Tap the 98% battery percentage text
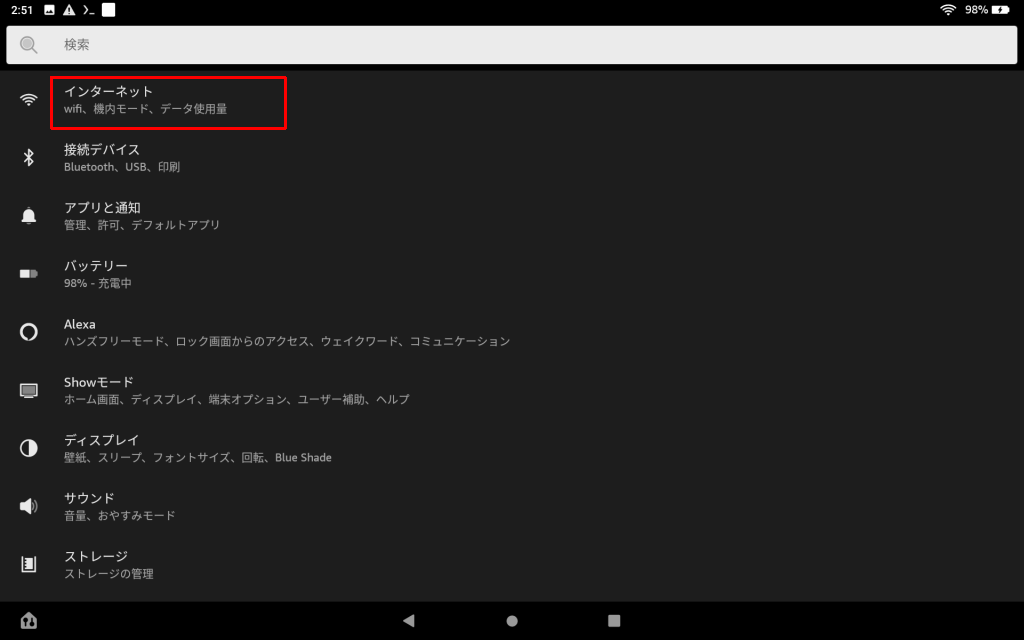This screenshot has height=640, width=1024. [x=976, y=10]
